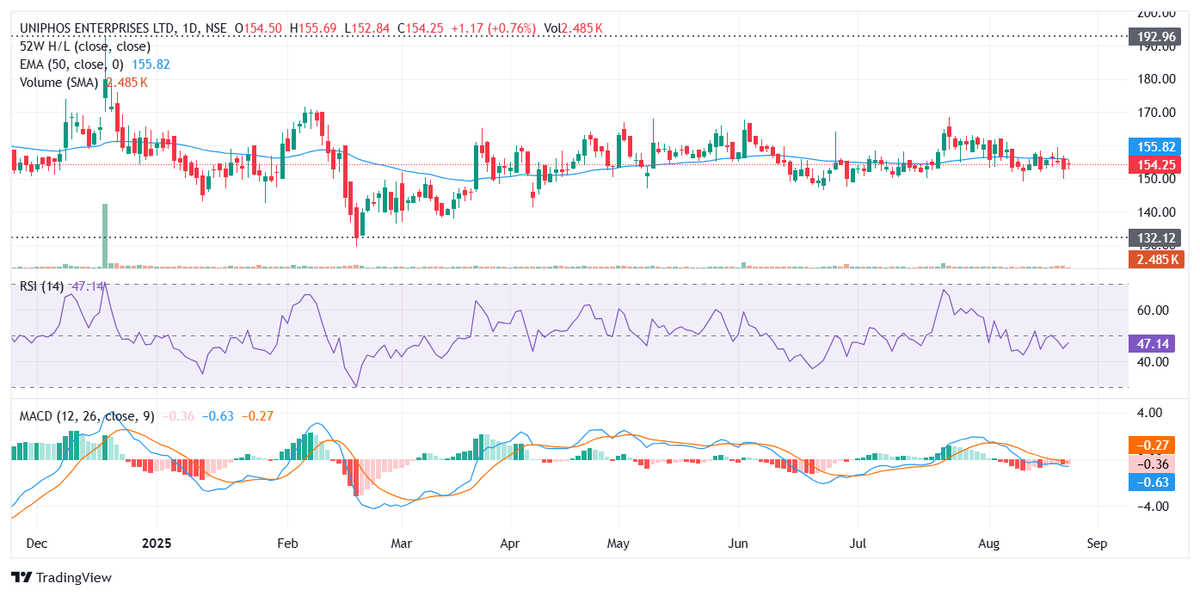Click the pink MACD histogram badge -0.36
1200x596 pixels.
pyautogui.click(x=1151, y=465)
